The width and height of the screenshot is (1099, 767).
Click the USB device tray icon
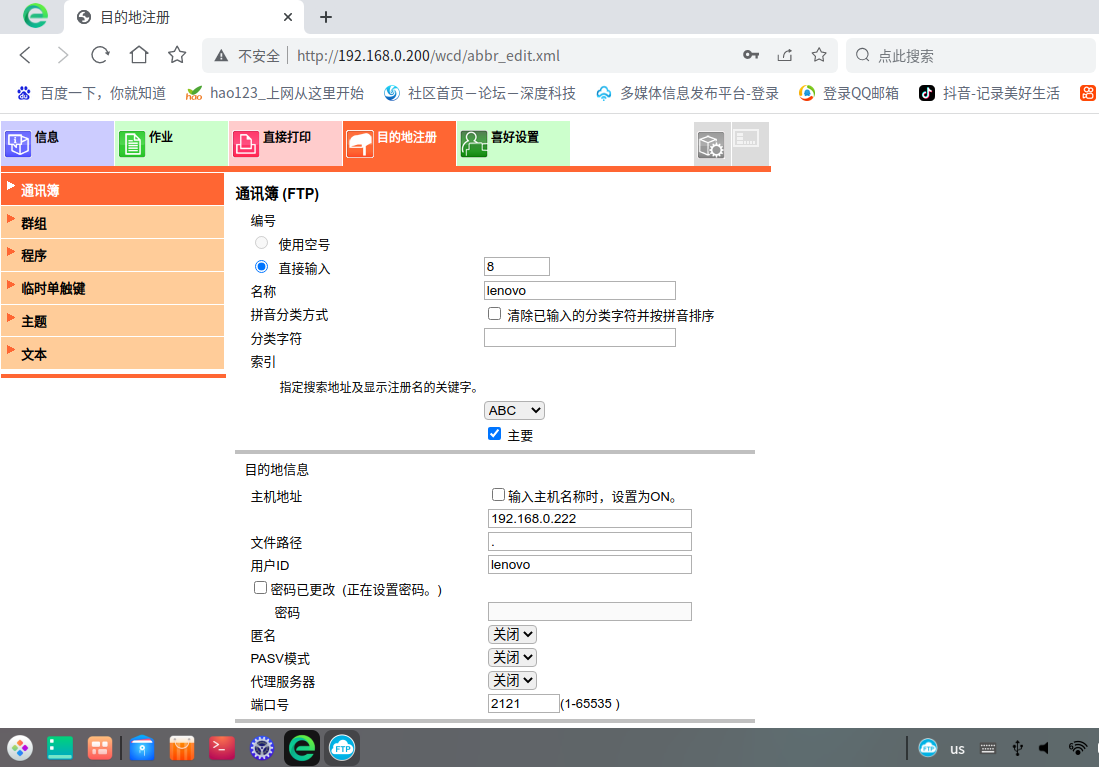(1017, 748)
